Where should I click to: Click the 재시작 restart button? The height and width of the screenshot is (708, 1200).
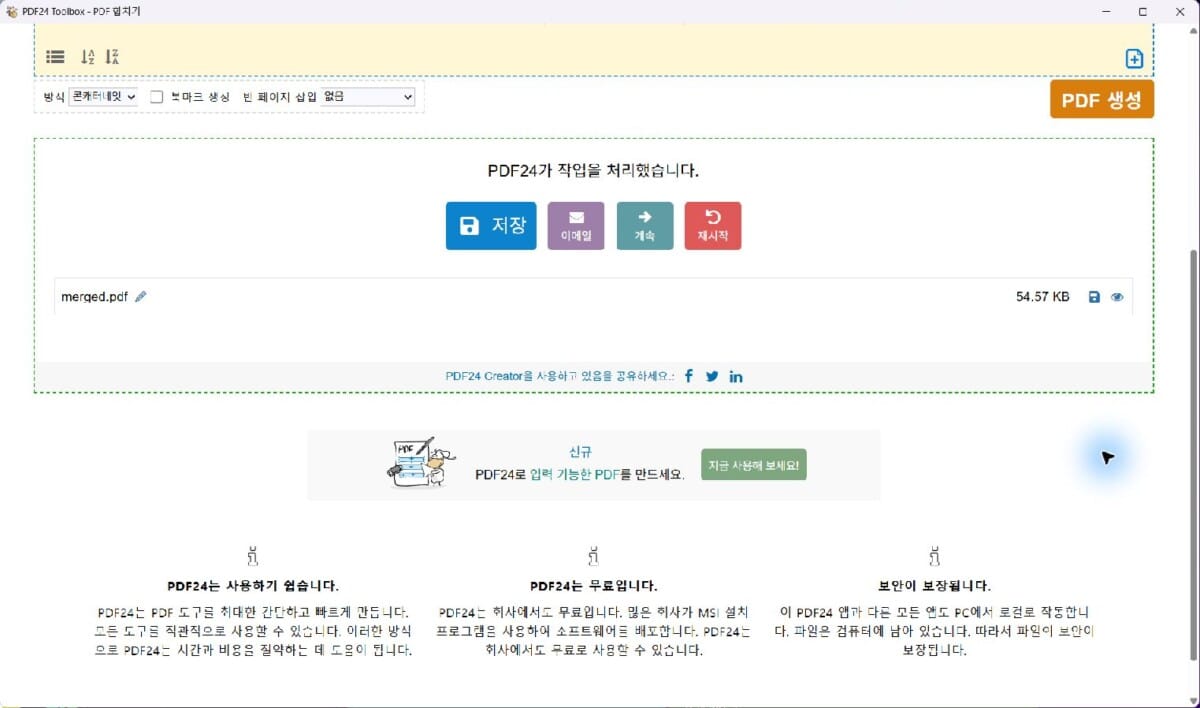713,226
